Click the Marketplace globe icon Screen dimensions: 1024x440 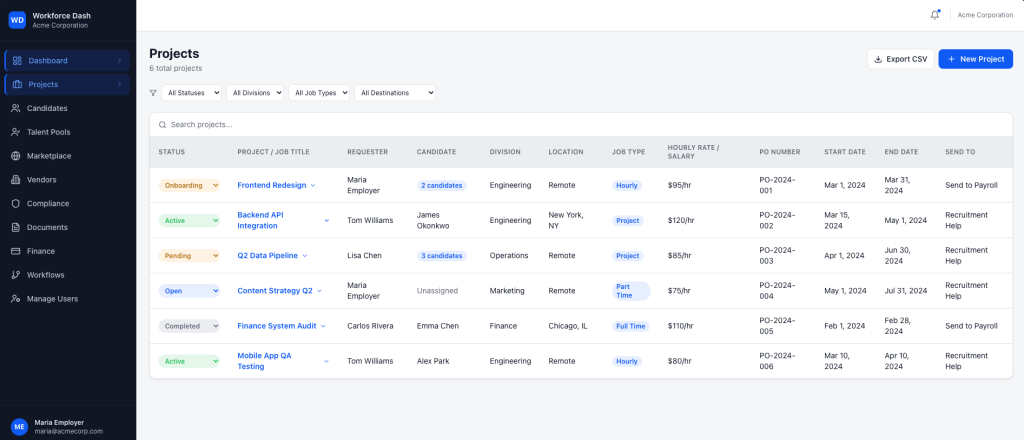coord(16,156)
